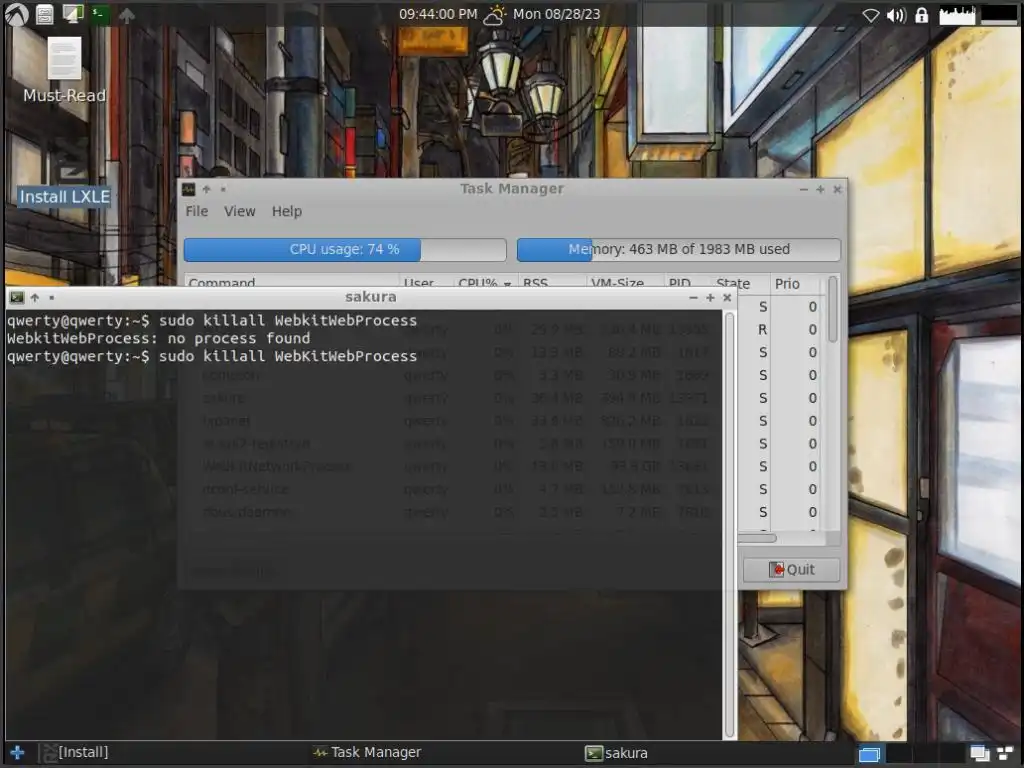
Task: Click the sakura terminal vertical scrollbar
Action: pos(729,524)
